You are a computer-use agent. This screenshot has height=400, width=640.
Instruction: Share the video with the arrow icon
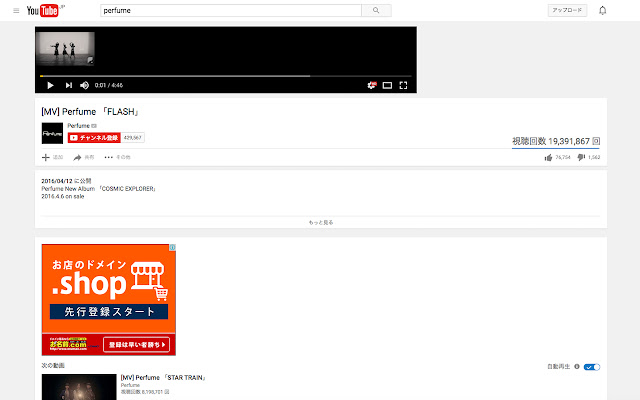(x=77, y=158)
